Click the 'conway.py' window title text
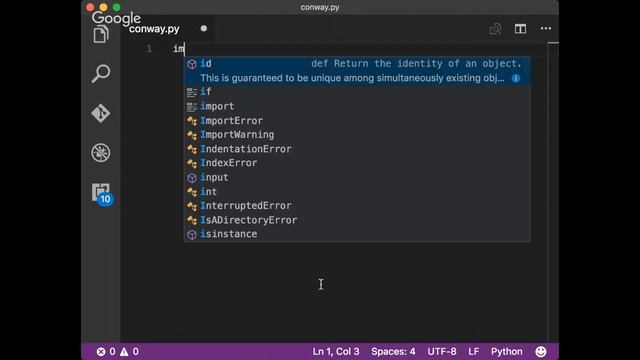The height and width of the screenshot is (360, 640). 320,7
